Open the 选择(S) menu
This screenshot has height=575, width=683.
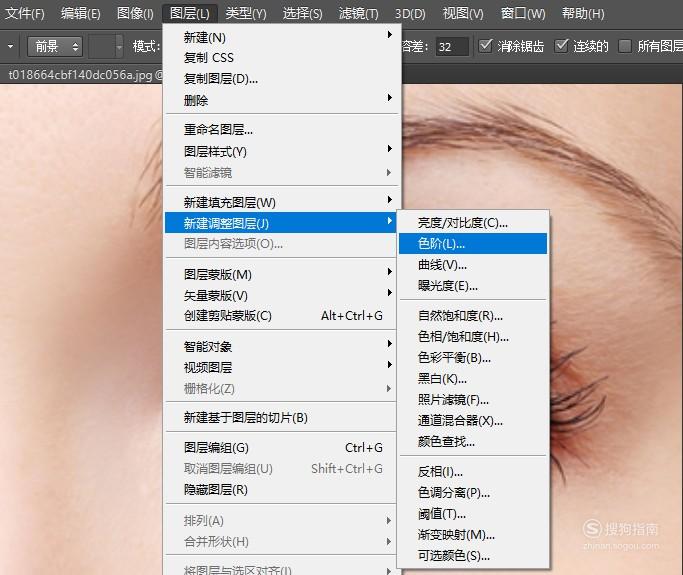point(302,14)
